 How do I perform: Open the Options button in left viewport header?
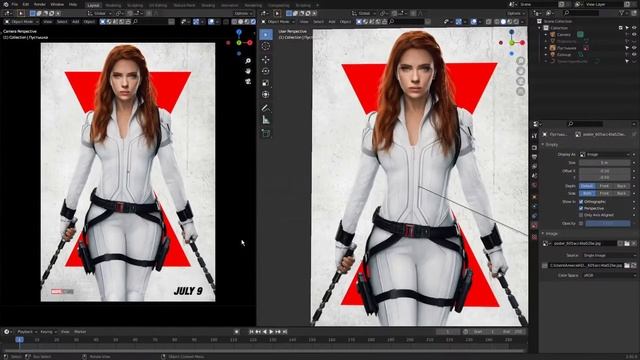(243, 13)
